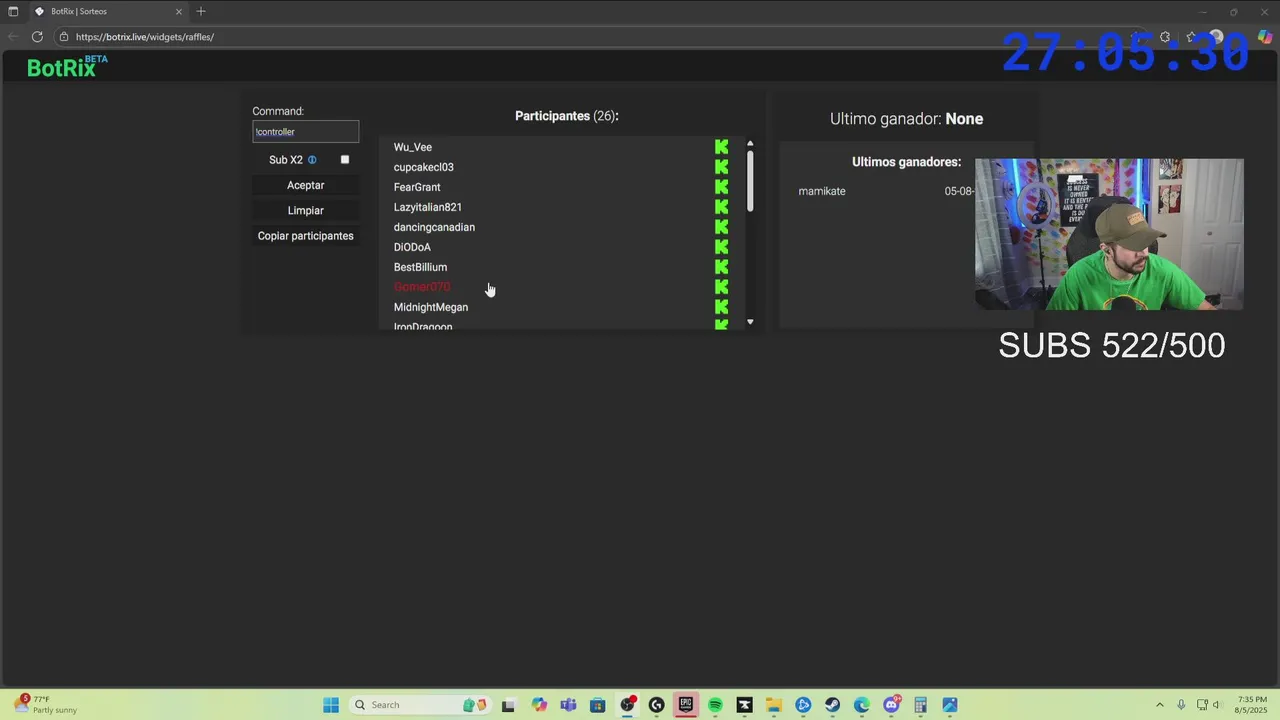Open Spotify from the taskbar

click(715, 705)
